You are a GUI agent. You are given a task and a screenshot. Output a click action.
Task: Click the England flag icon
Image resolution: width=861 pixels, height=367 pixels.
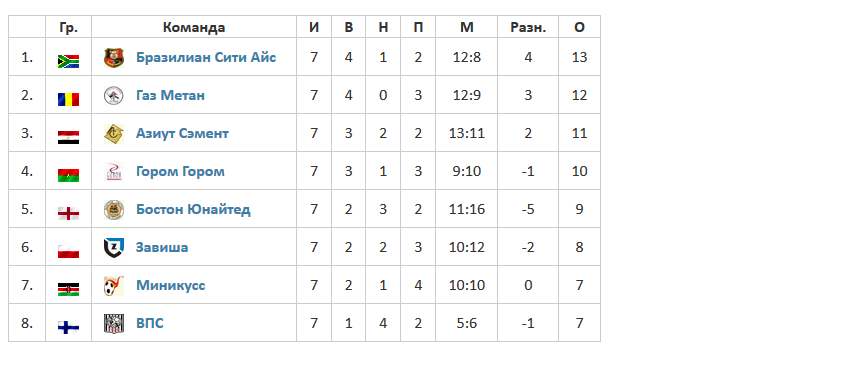(69, 213)
